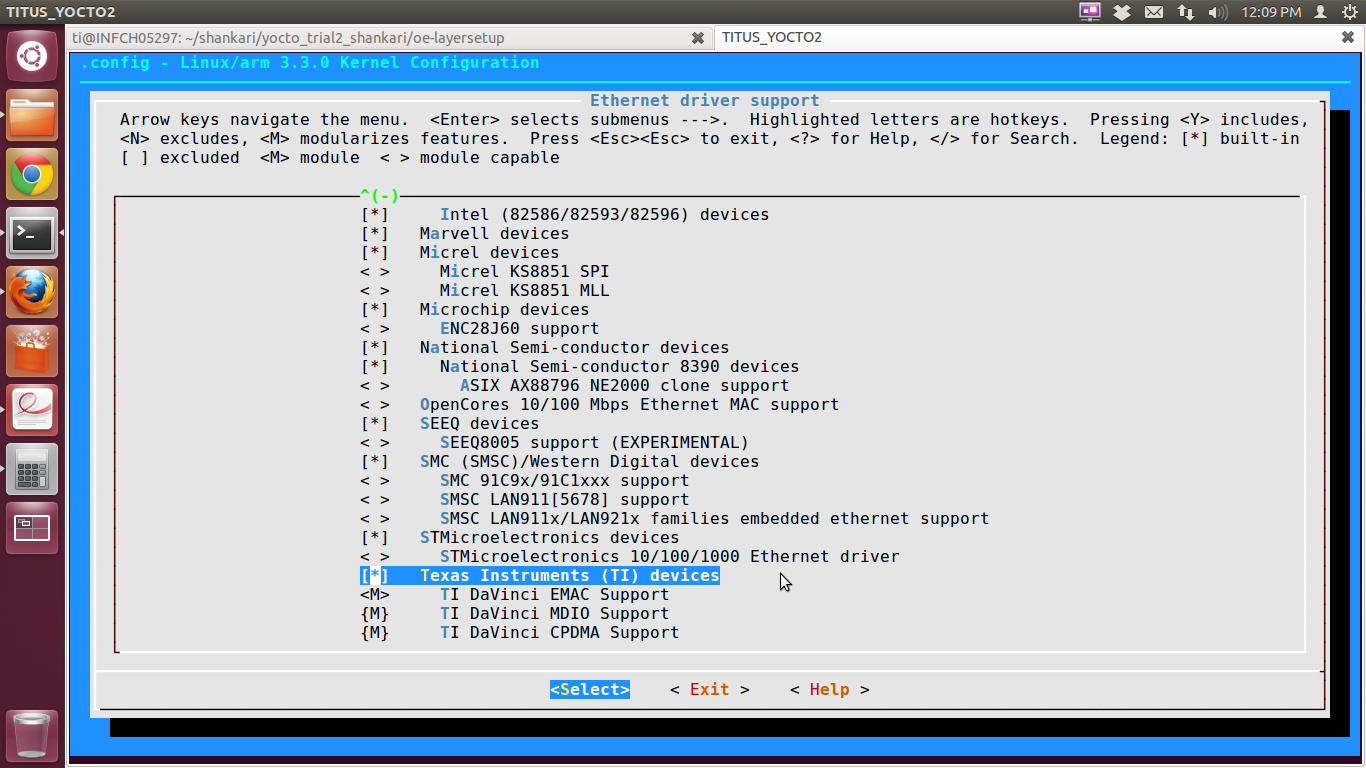
Task: Open the PDF document viewer launcher icon
Action: click(32, 411)
